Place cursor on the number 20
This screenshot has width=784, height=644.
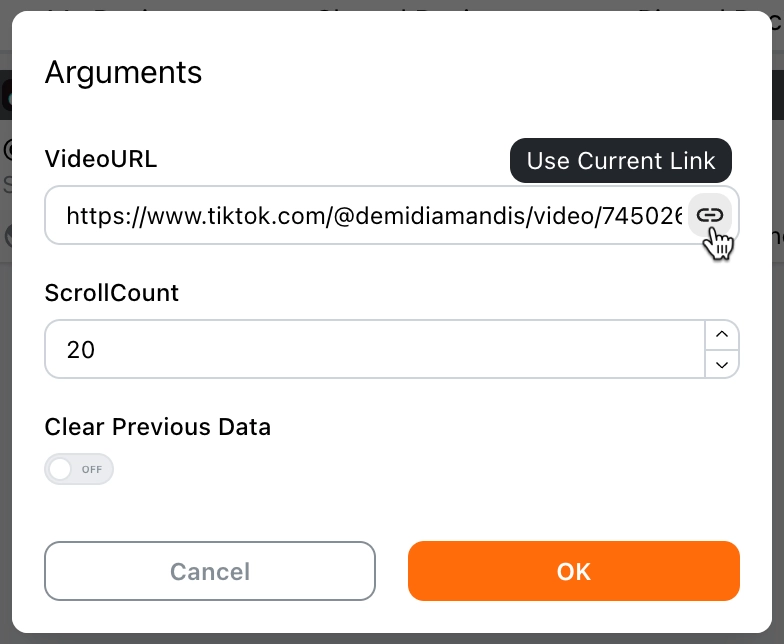click(x=80, y=350)
